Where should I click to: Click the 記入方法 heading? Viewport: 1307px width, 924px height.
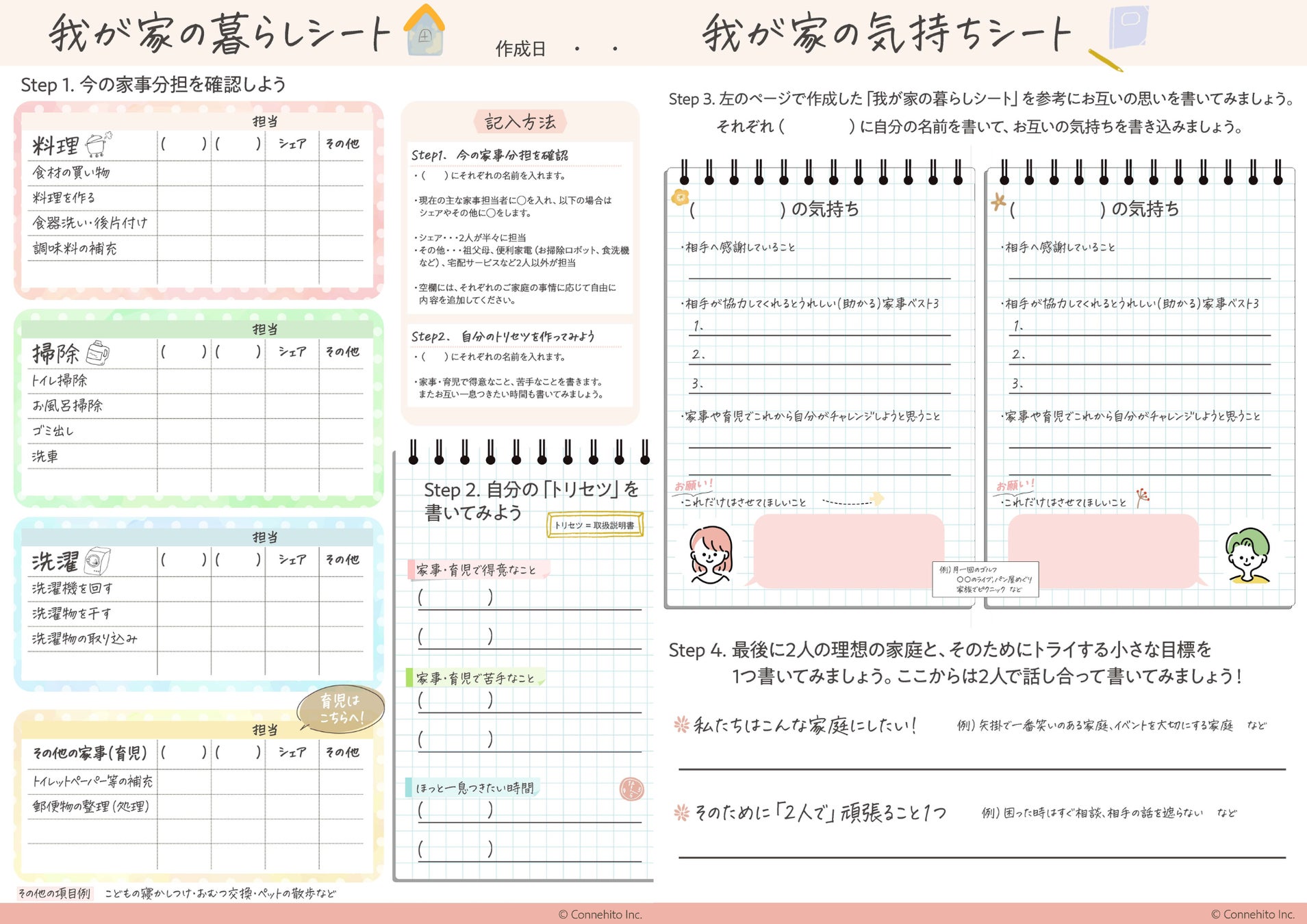(520, 123)
